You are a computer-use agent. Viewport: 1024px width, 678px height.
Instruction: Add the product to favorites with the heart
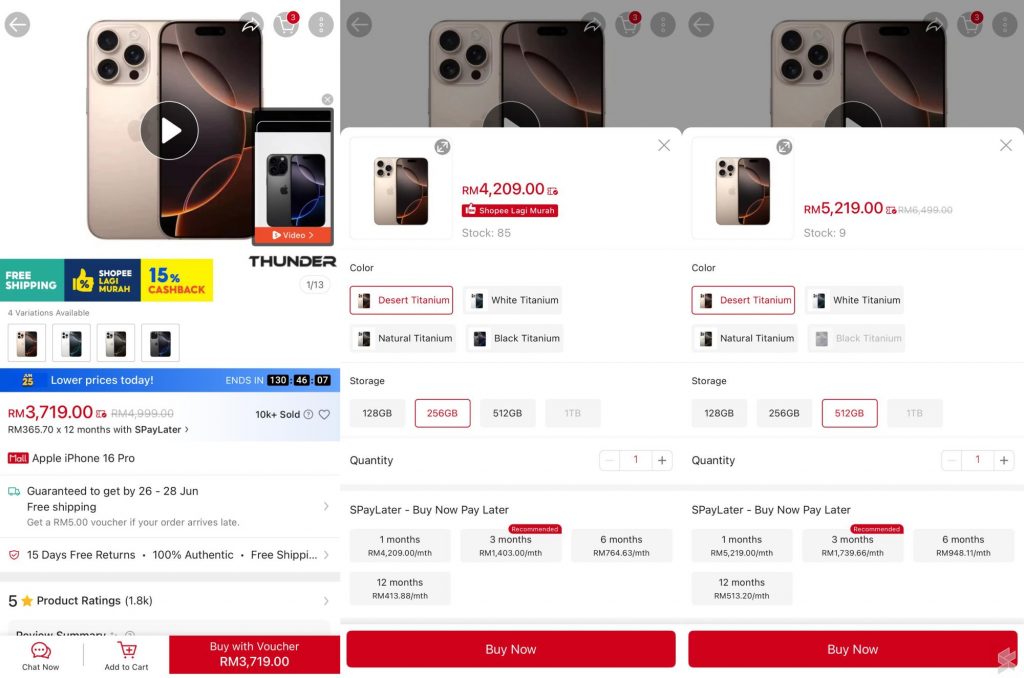point(324,414)
